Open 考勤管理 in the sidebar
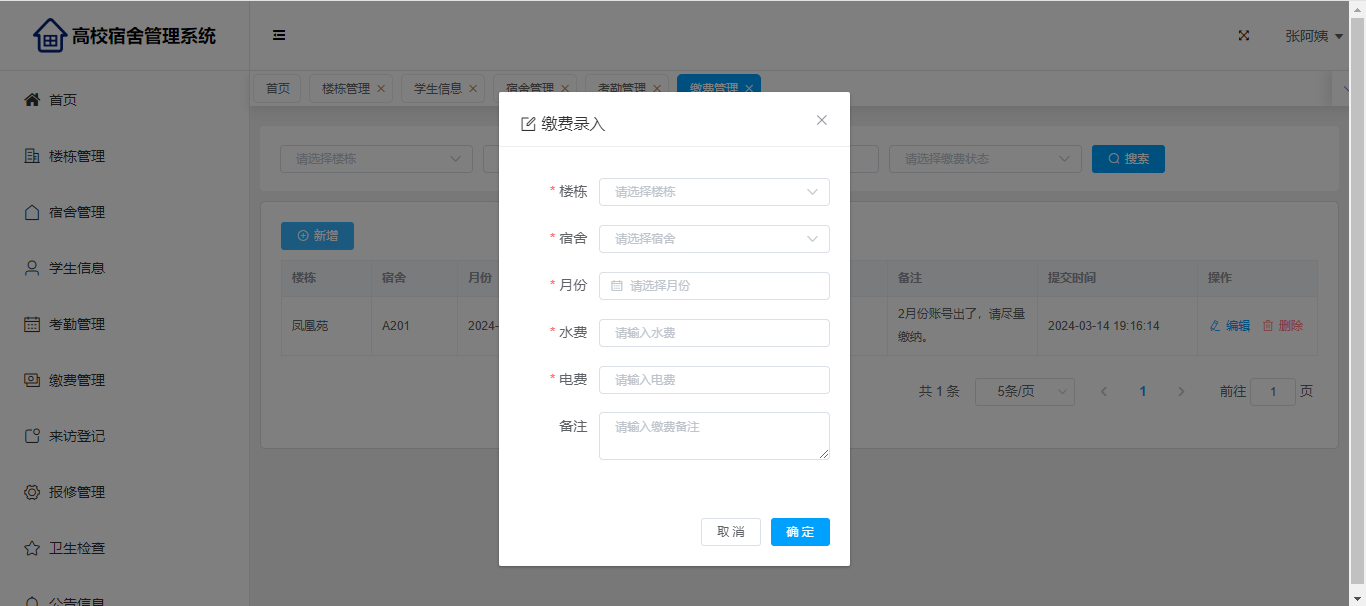 pos(77,324)
